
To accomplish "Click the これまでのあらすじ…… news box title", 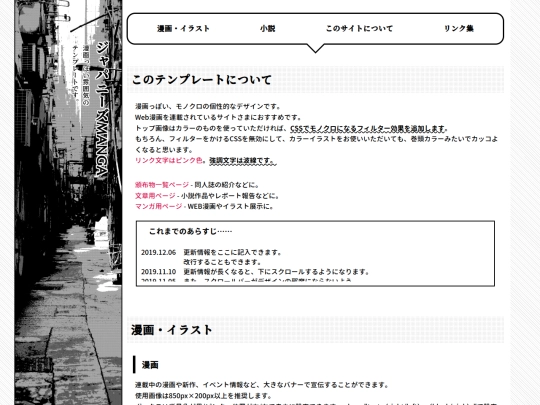I will coord(190,231).
